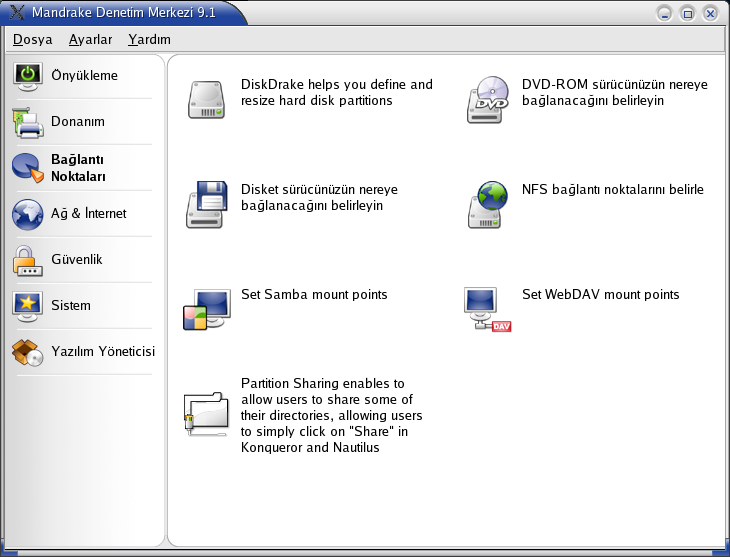Click the Partition Sharing folder icon

(x=206, y=414)
